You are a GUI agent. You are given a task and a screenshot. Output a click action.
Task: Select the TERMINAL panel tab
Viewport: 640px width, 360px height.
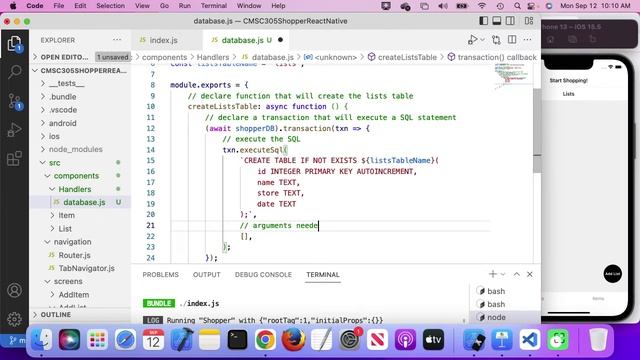[x=323, y=275]
